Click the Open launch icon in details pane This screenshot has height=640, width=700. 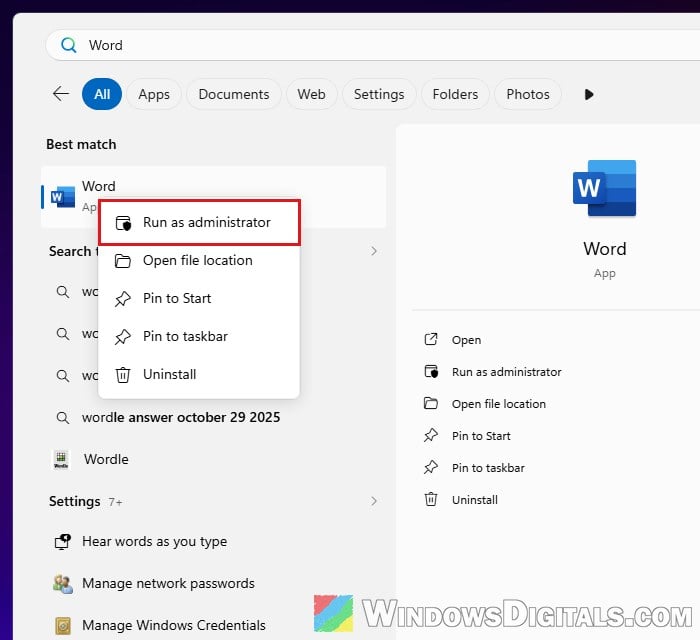(x=431, y=339)
